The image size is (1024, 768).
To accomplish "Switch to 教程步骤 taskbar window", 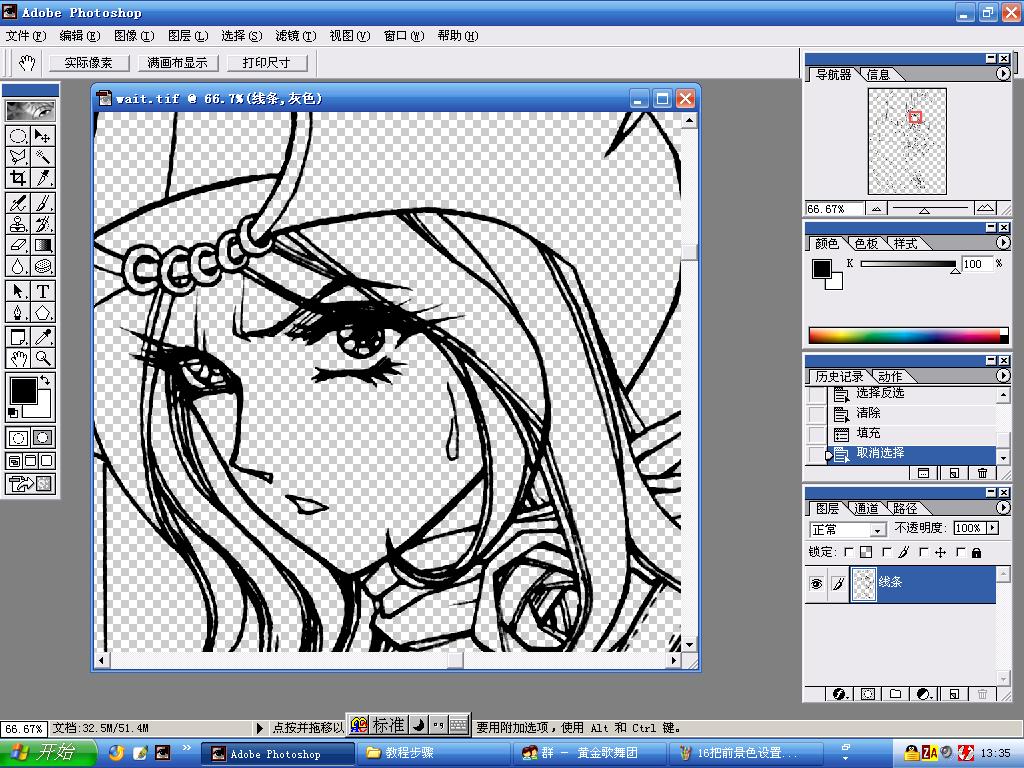I will (x=434, y=753).
